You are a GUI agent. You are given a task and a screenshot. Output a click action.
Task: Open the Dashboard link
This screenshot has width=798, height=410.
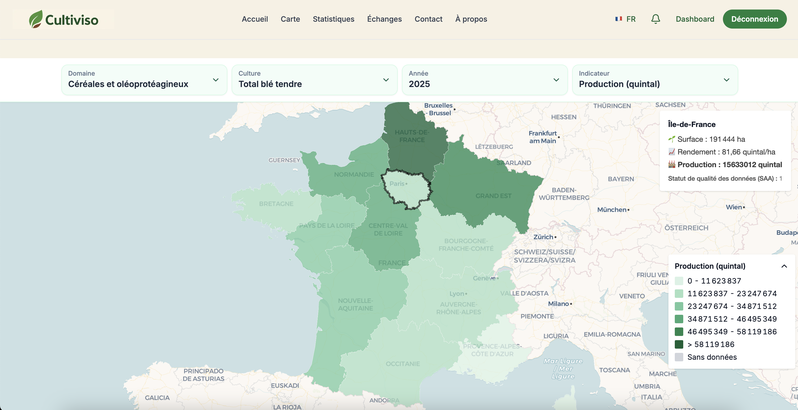[695, 19]
